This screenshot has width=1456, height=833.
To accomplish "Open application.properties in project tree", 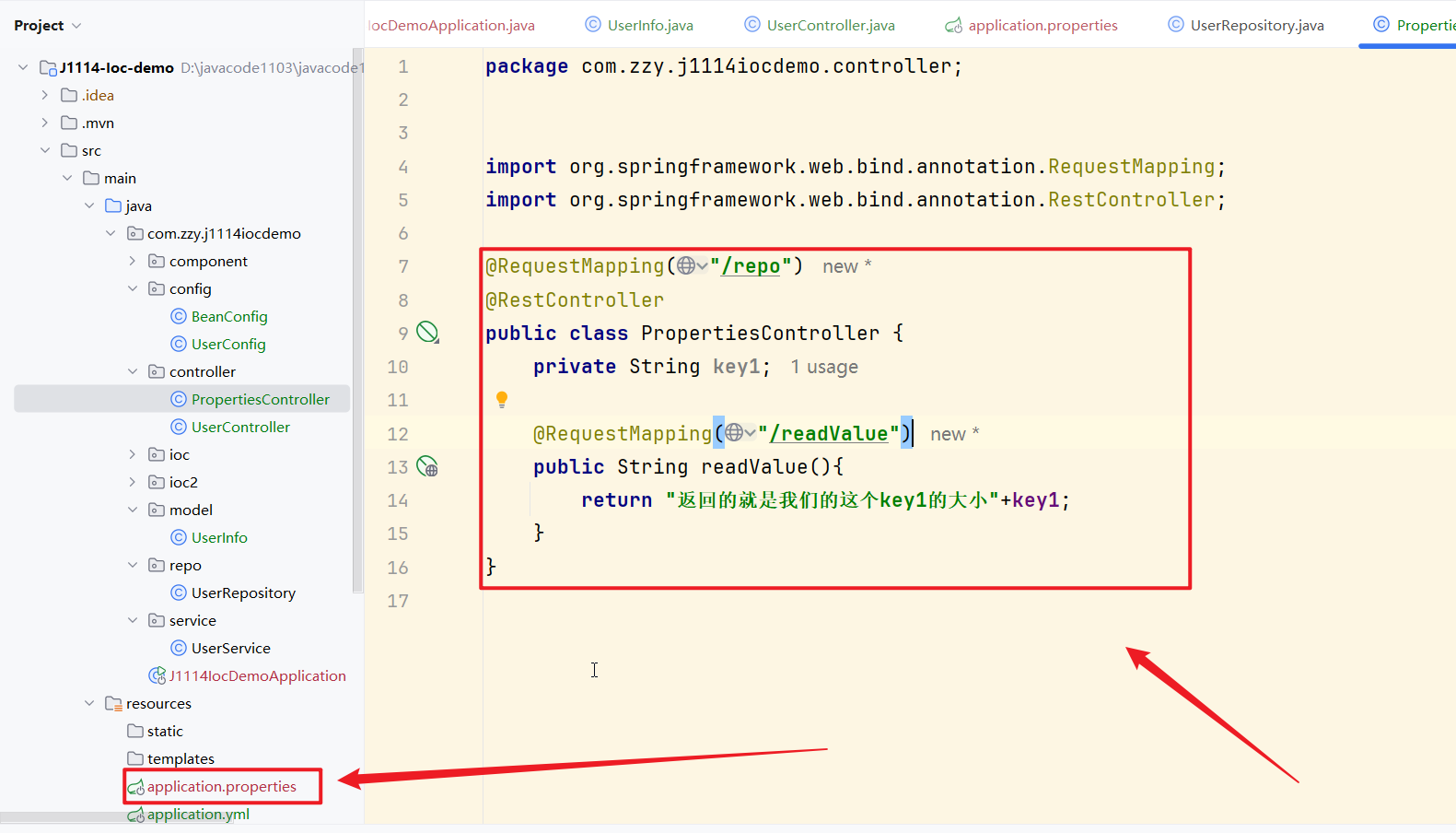I will 222,787.
